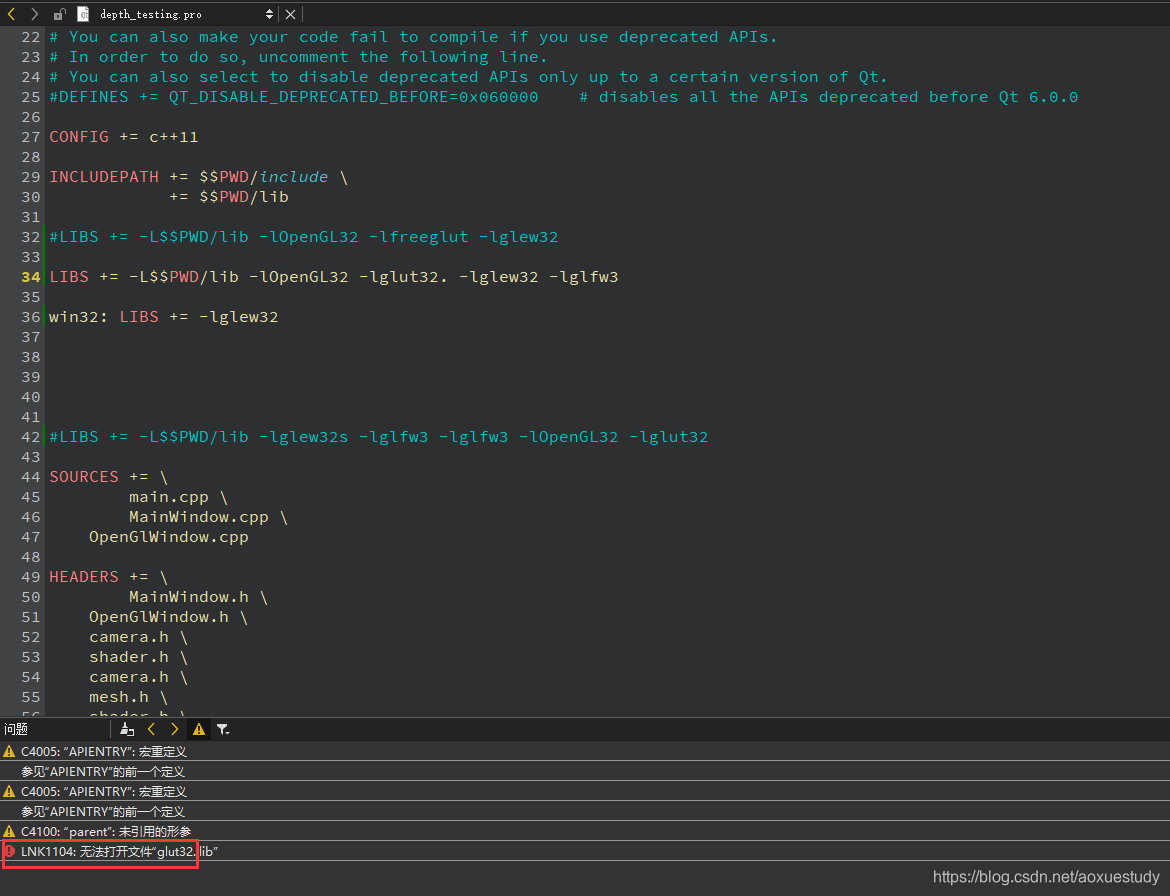Image resolution: width=1170 pixels, height=896 pixels.
Task: Click the warning triangle on the C4100 entry
Action: [x=8, y=831]
